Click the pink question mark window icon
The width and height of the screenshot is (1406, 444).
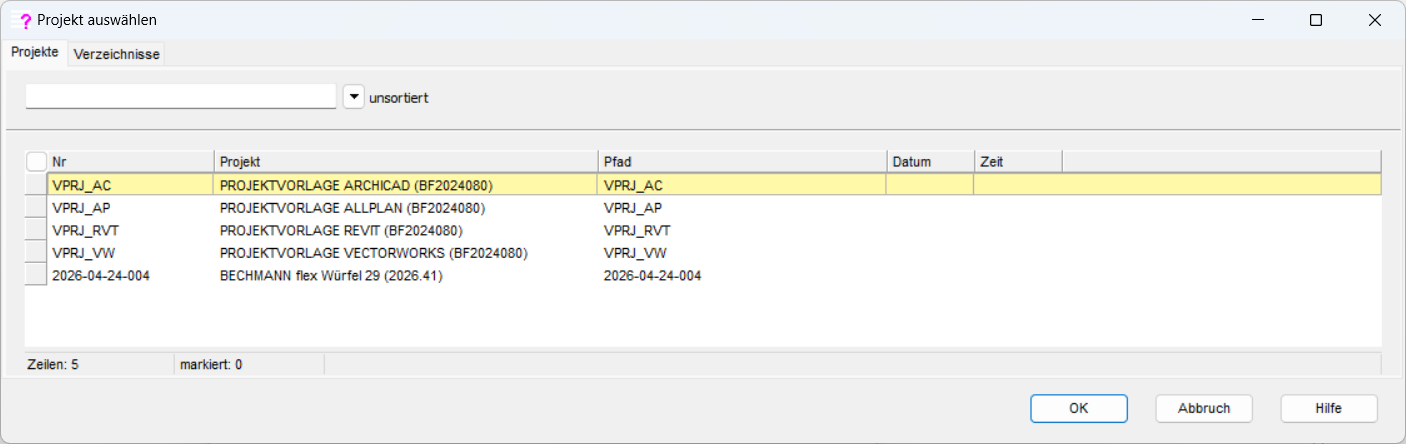click(x=23, y=20)
